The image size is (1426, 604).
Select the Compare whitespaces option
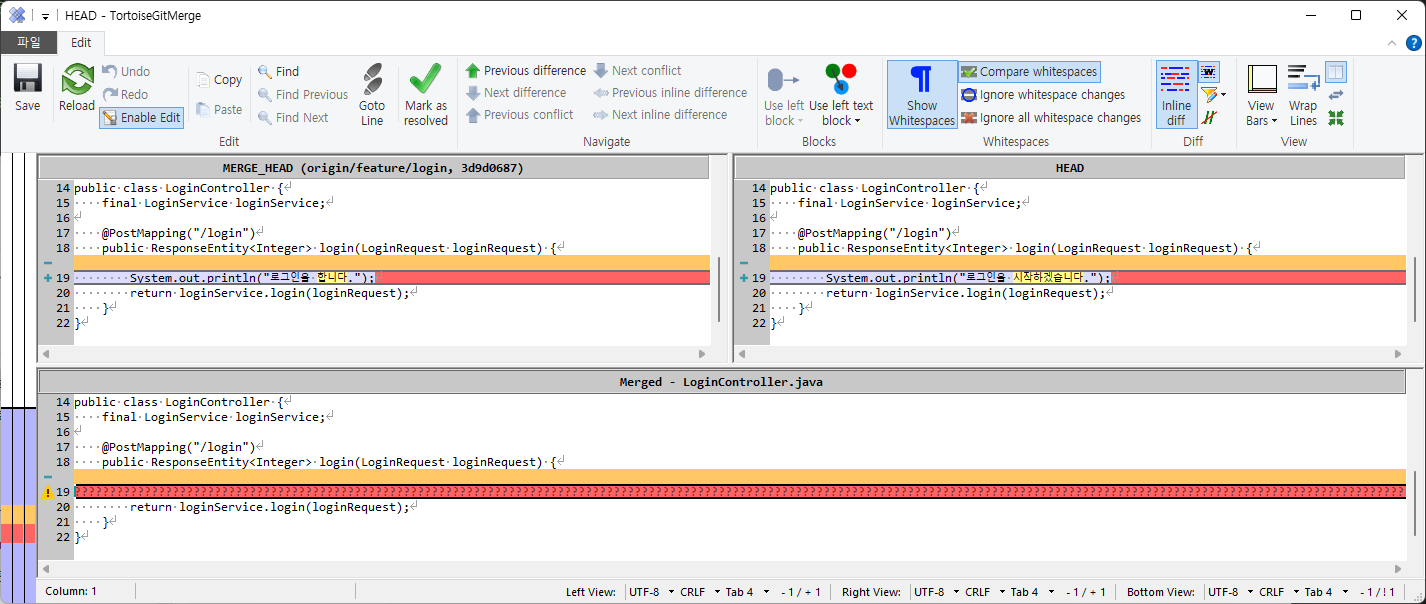[x=1030, y=72]
